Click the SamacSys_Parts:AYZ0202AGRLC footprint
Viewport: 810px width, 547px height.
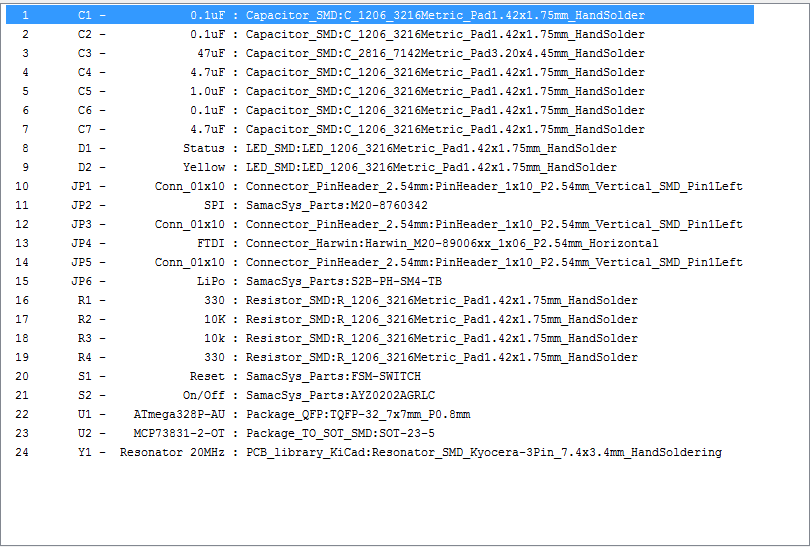(340, 395)
